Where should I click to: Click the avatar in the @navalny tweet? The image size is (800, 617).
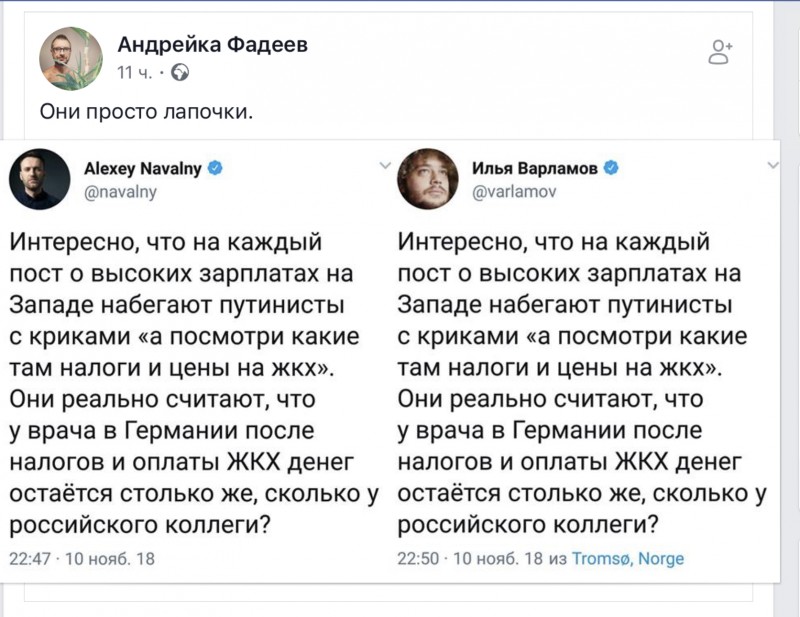tap(40, 179)
